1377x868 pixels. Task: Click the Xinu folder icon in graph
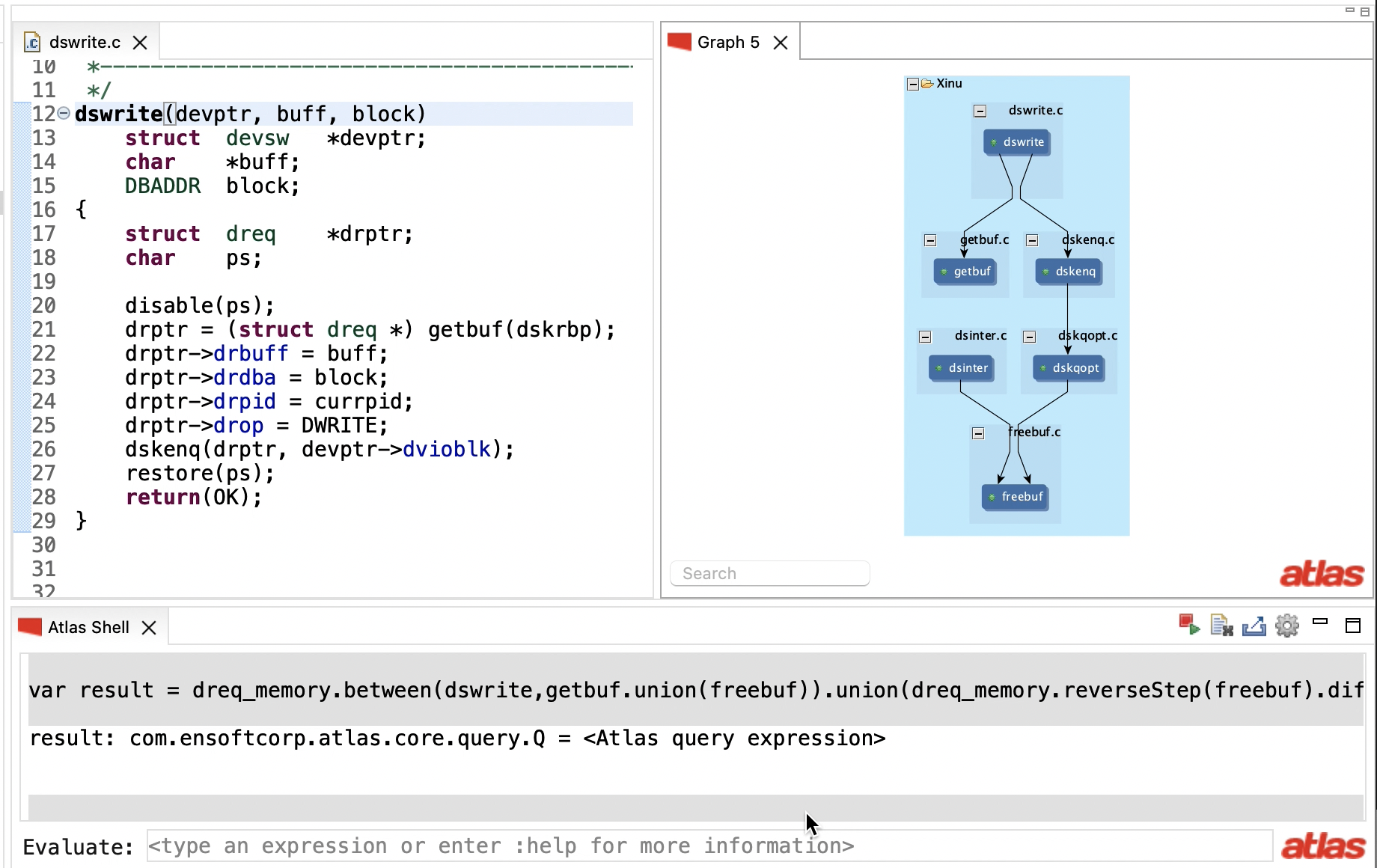927,84
